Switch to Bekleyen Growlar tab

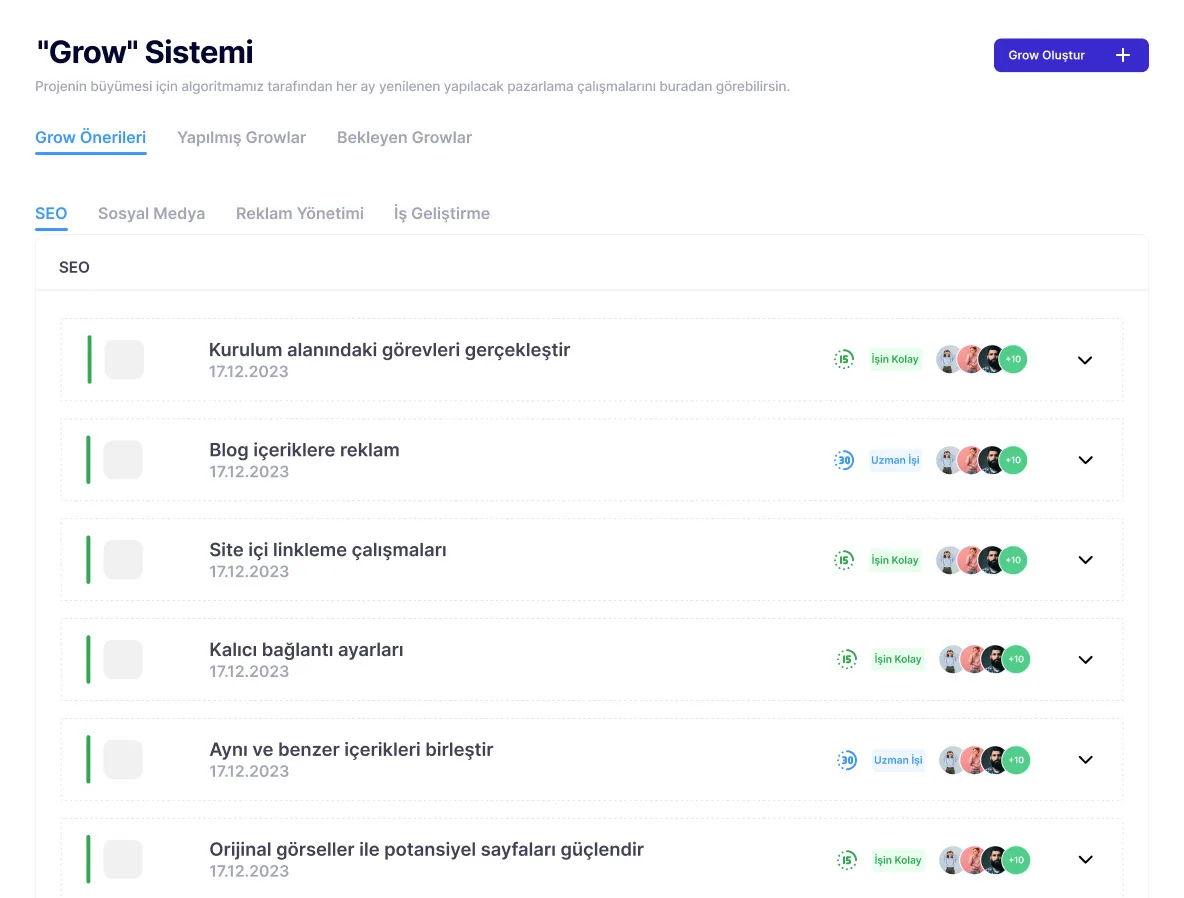pos(404,137)
